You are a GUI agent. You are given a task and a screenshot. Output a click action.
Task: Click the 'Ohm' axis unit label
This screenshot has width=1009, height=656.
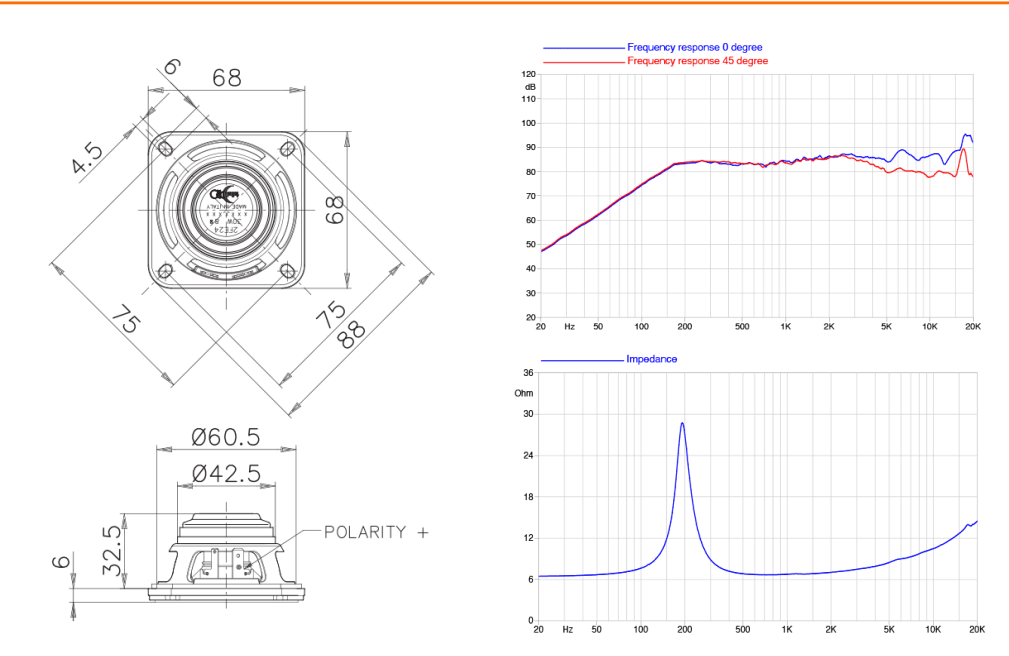point(524,393)
